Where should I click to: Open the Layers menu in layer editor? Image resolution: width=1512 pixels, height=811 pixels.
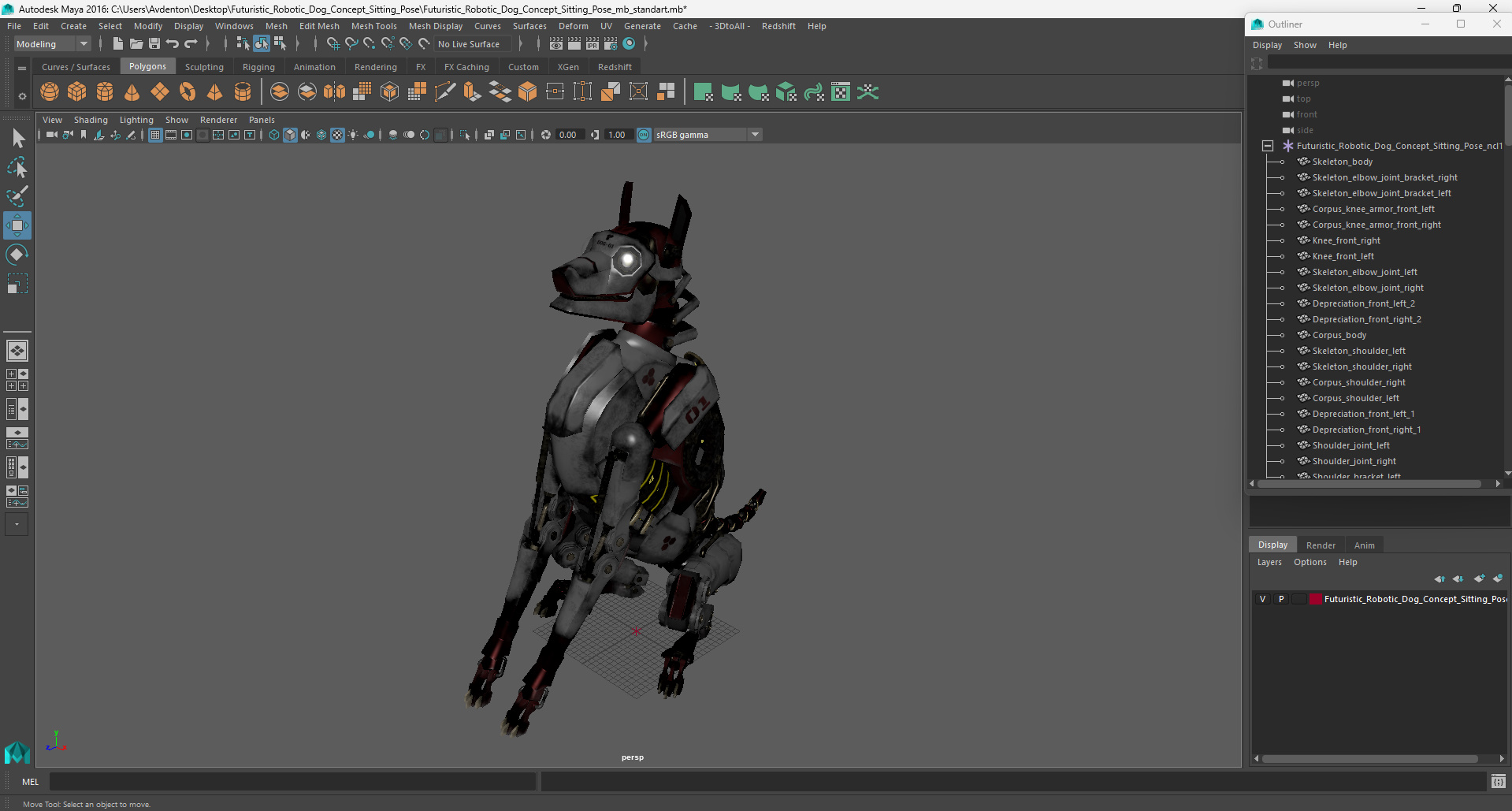pyautogui.click(x=1269, y=562)
